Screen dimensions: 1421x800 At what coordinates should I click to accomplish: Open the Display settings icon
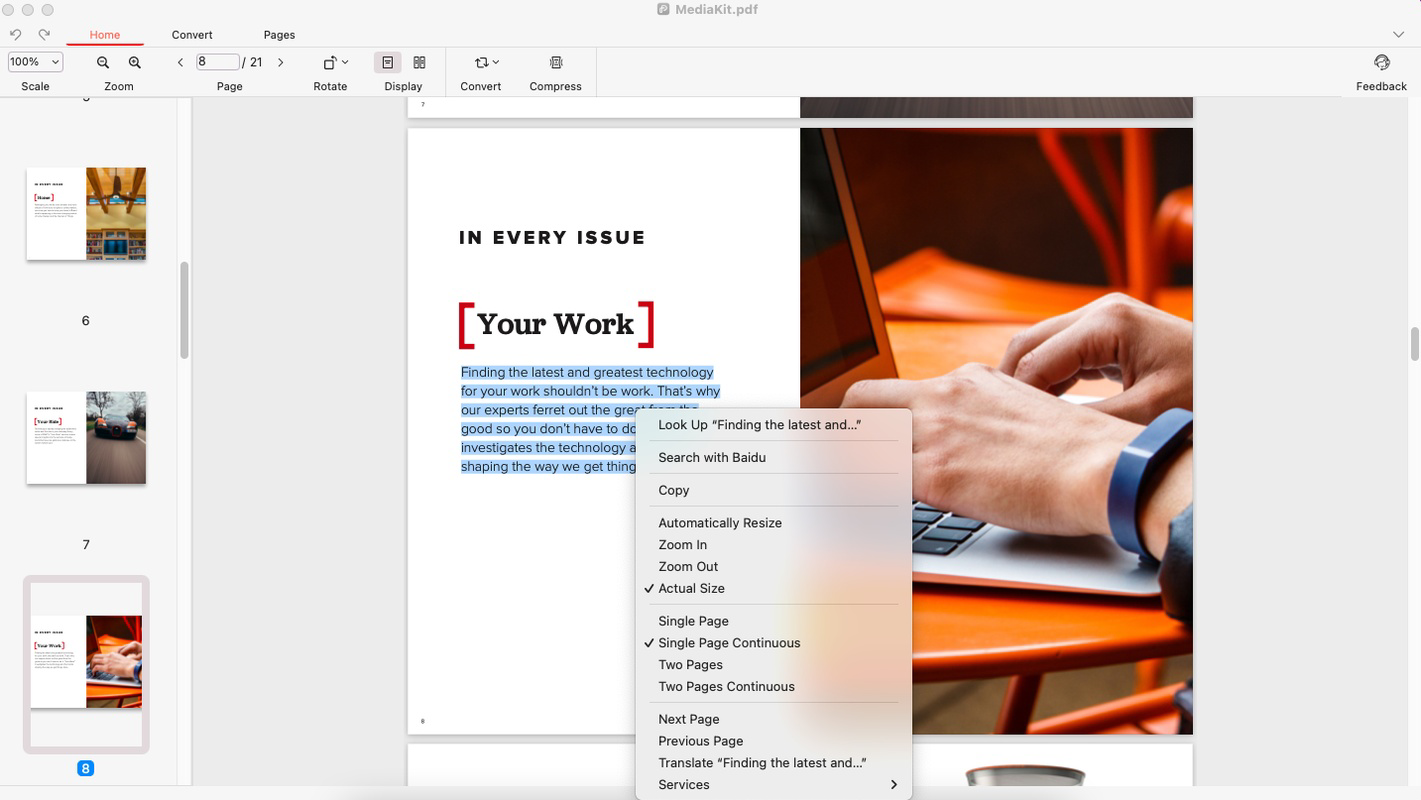click(387, 61)
